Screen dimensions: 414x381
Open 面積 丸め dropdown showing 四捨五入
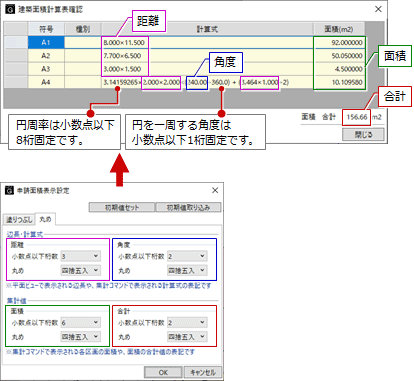[x=80, y=337]
